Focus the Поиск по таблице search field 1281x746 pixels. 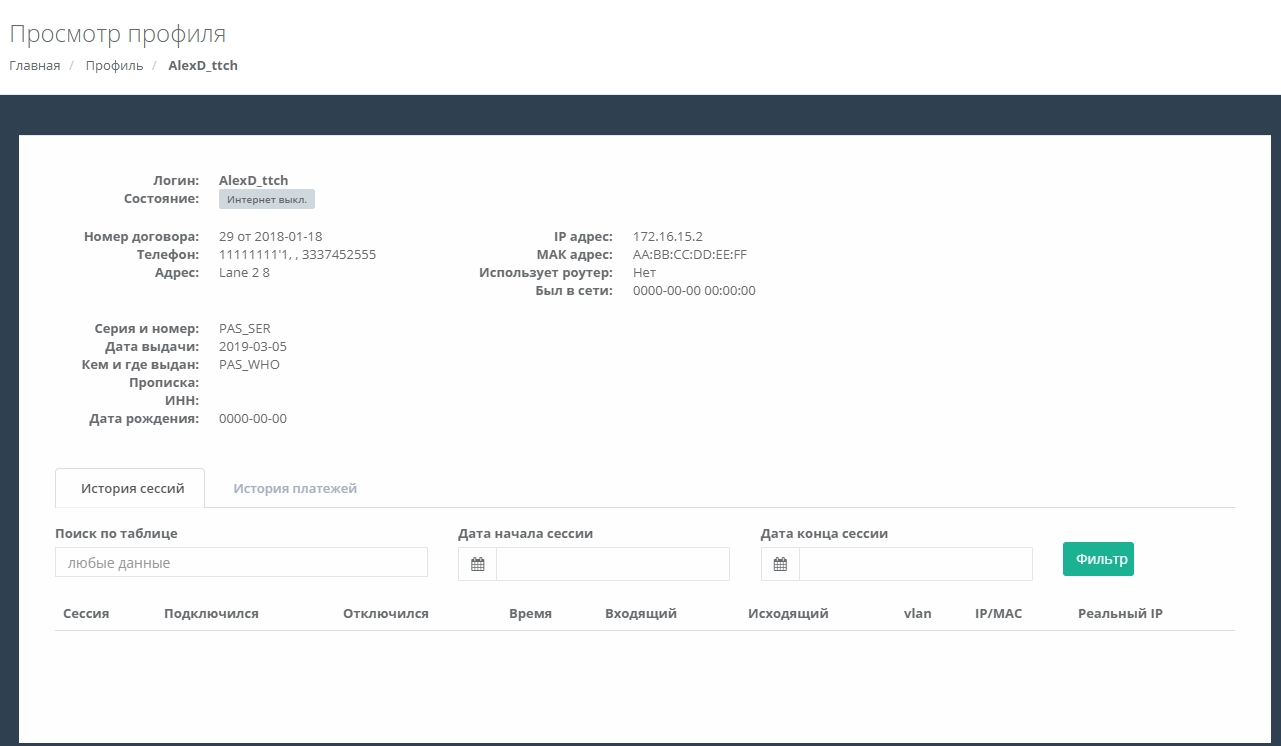(241, 563)
